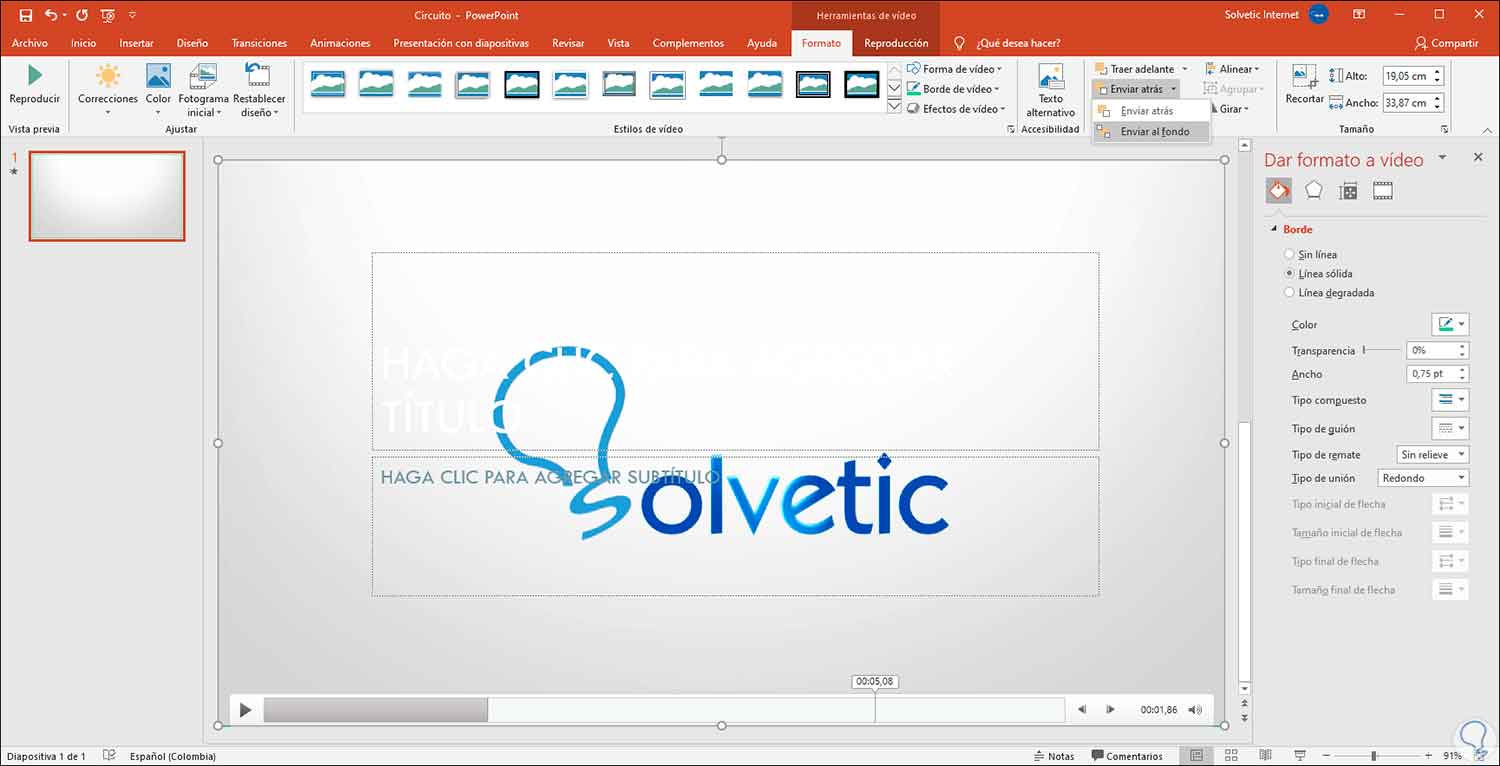
Task: Open the Alinear dropdown
Action: click(x=1233, y=69)
